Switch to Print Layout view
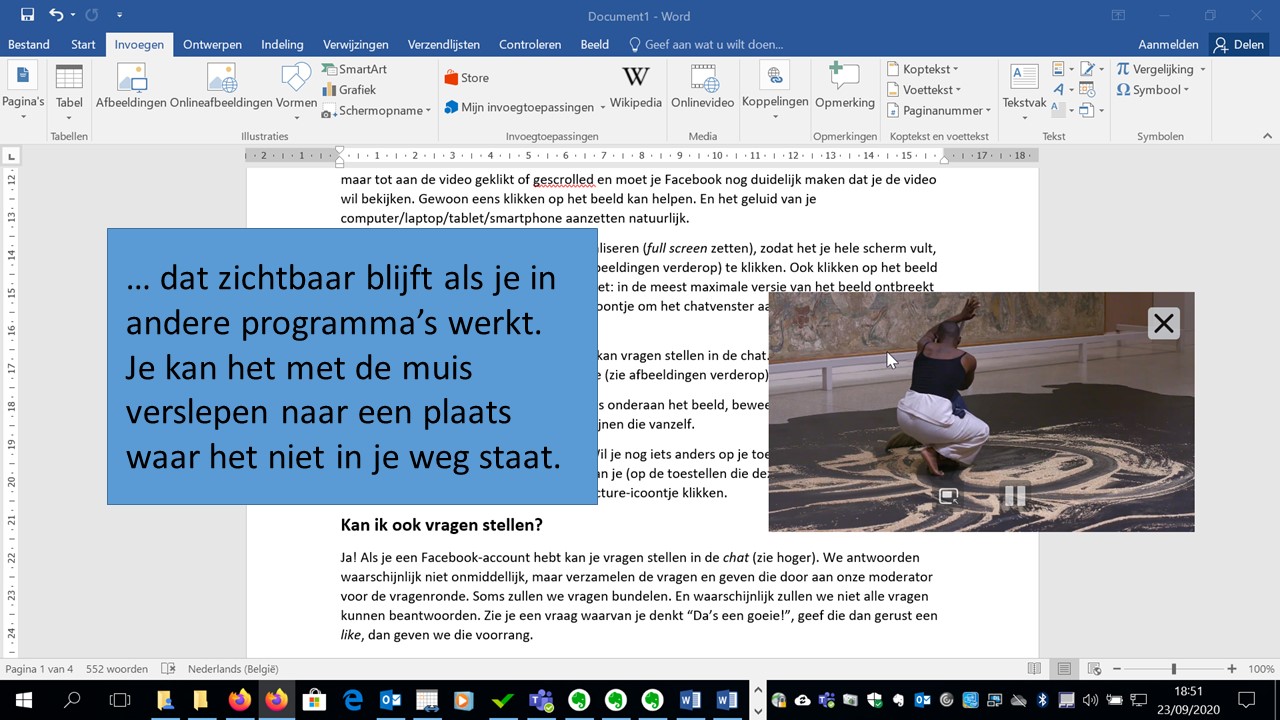 coord(1064,669)
